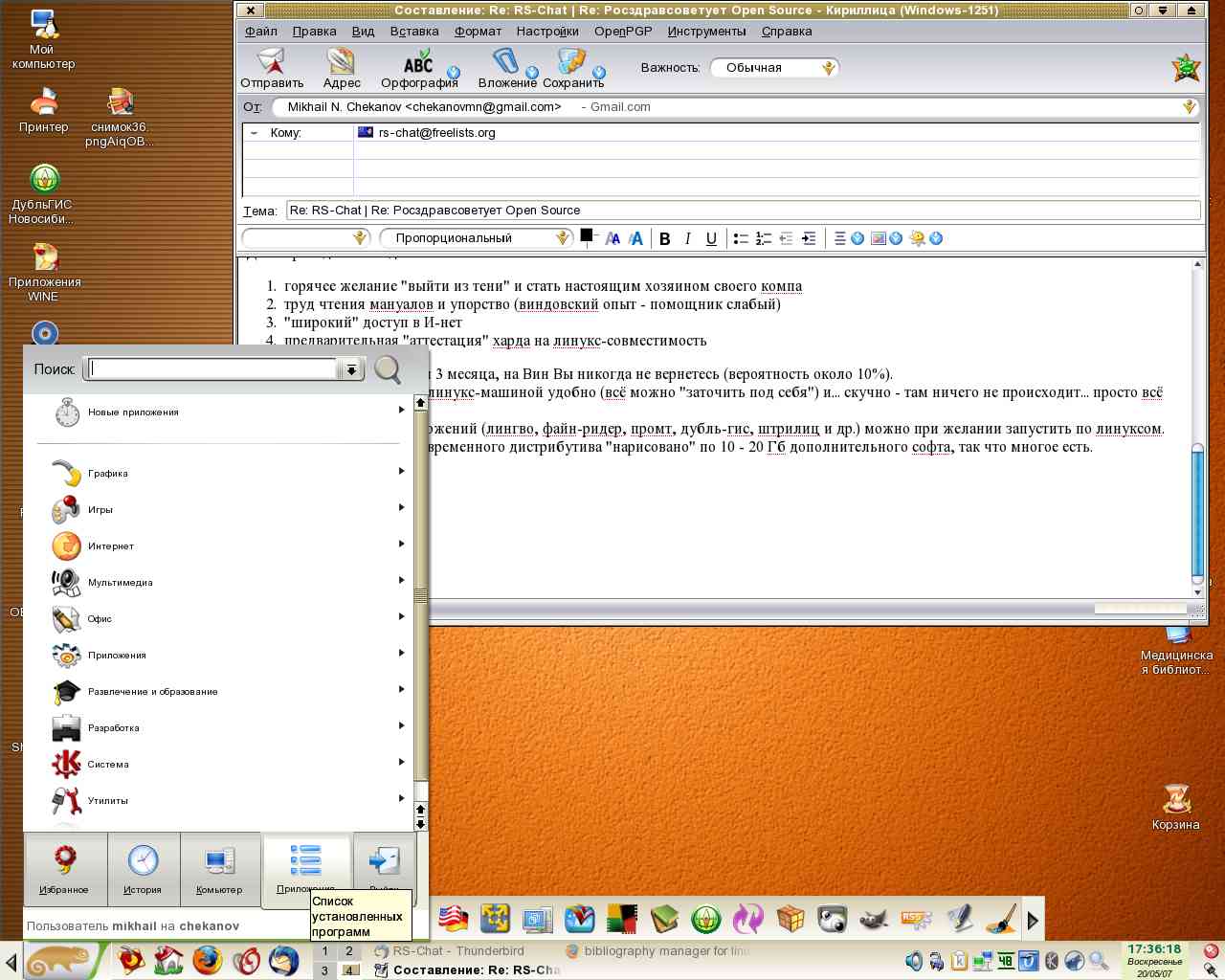Open the text color swatch
The height and width of the screenshot is (980, 1225).
(x=587, y=235)
